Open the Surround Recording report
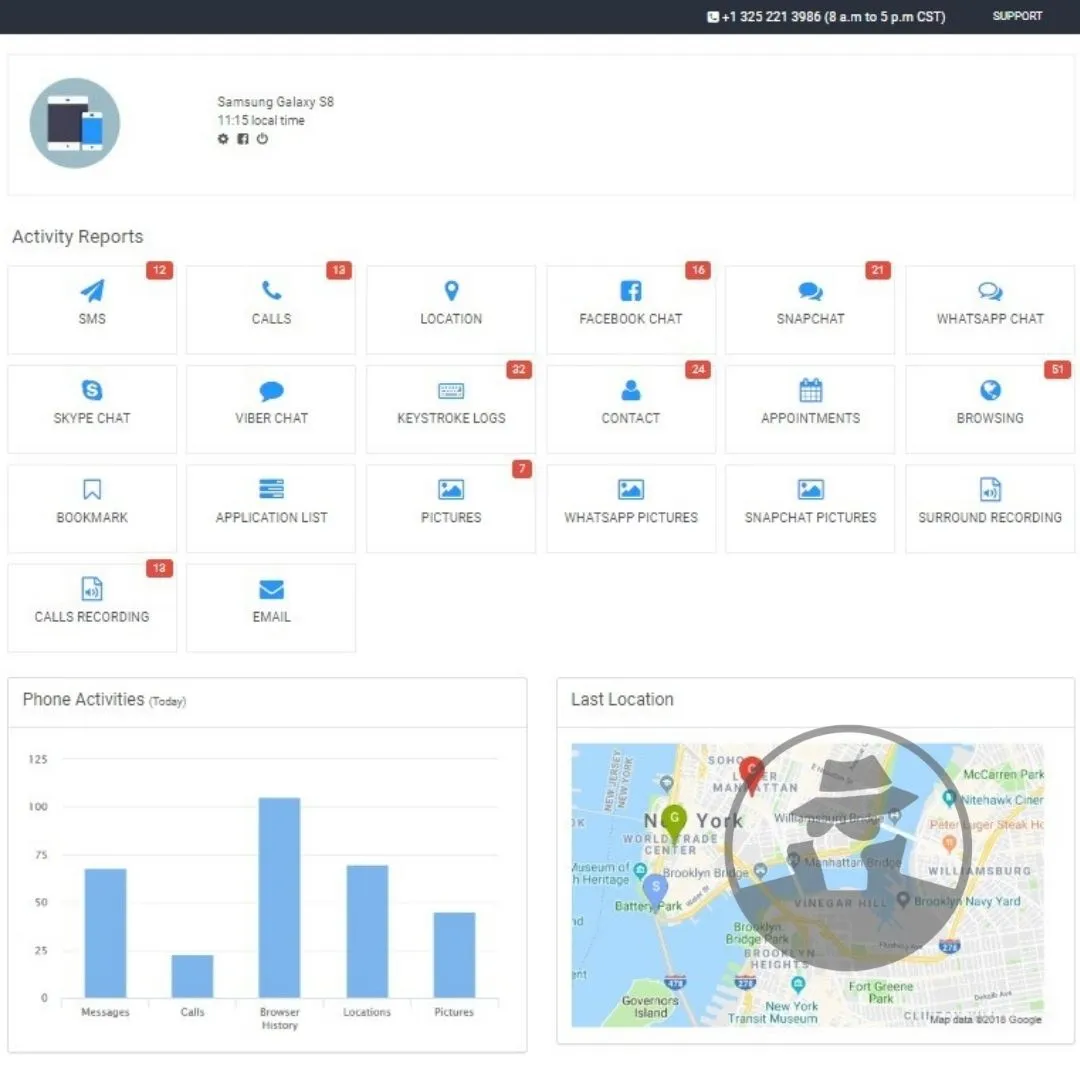This screenshot has height=1080, width=1080. (x=990, y=508)
